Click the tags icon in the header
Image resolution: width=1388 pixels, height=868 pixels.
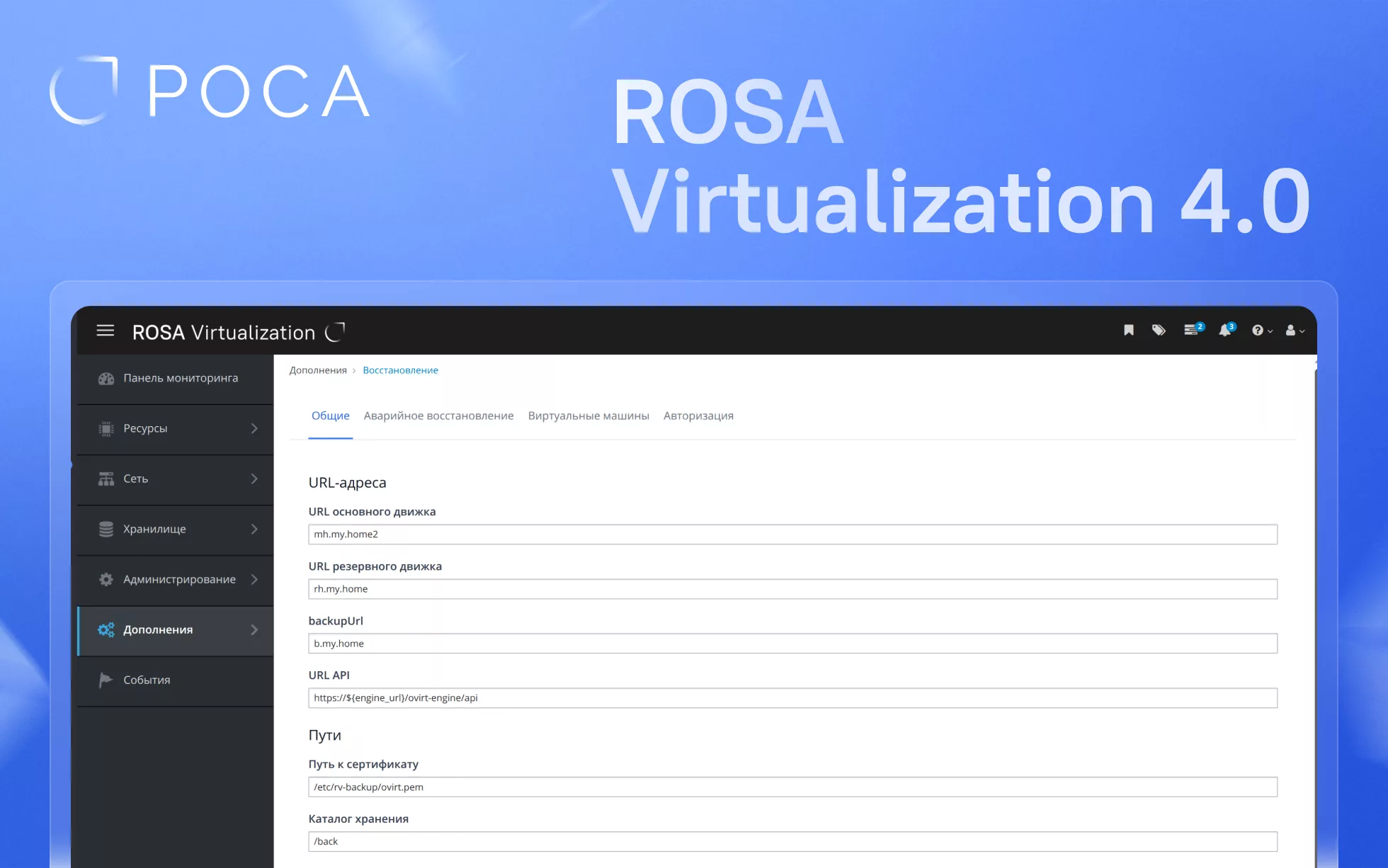pyautogui.click(x=1159, y=330)
